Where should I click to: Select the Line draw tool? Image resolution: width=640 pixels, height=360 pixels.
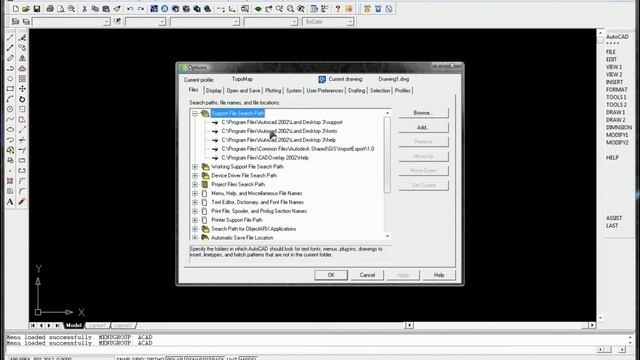(x=10, y=38)
